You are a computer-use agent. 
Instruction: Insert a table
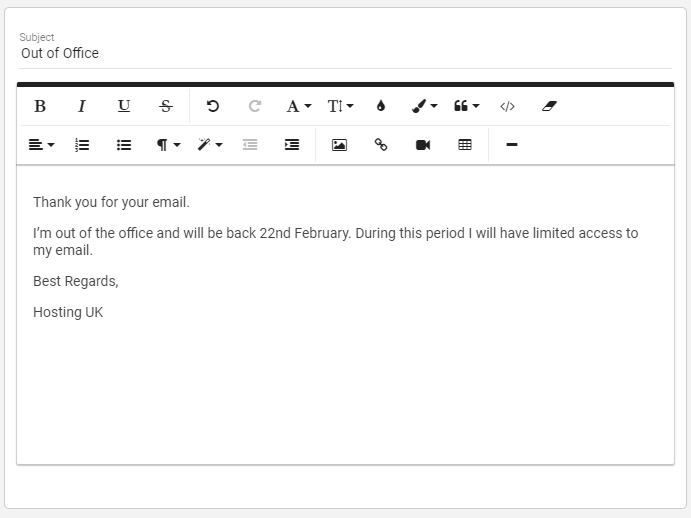[x=465, y=145]
